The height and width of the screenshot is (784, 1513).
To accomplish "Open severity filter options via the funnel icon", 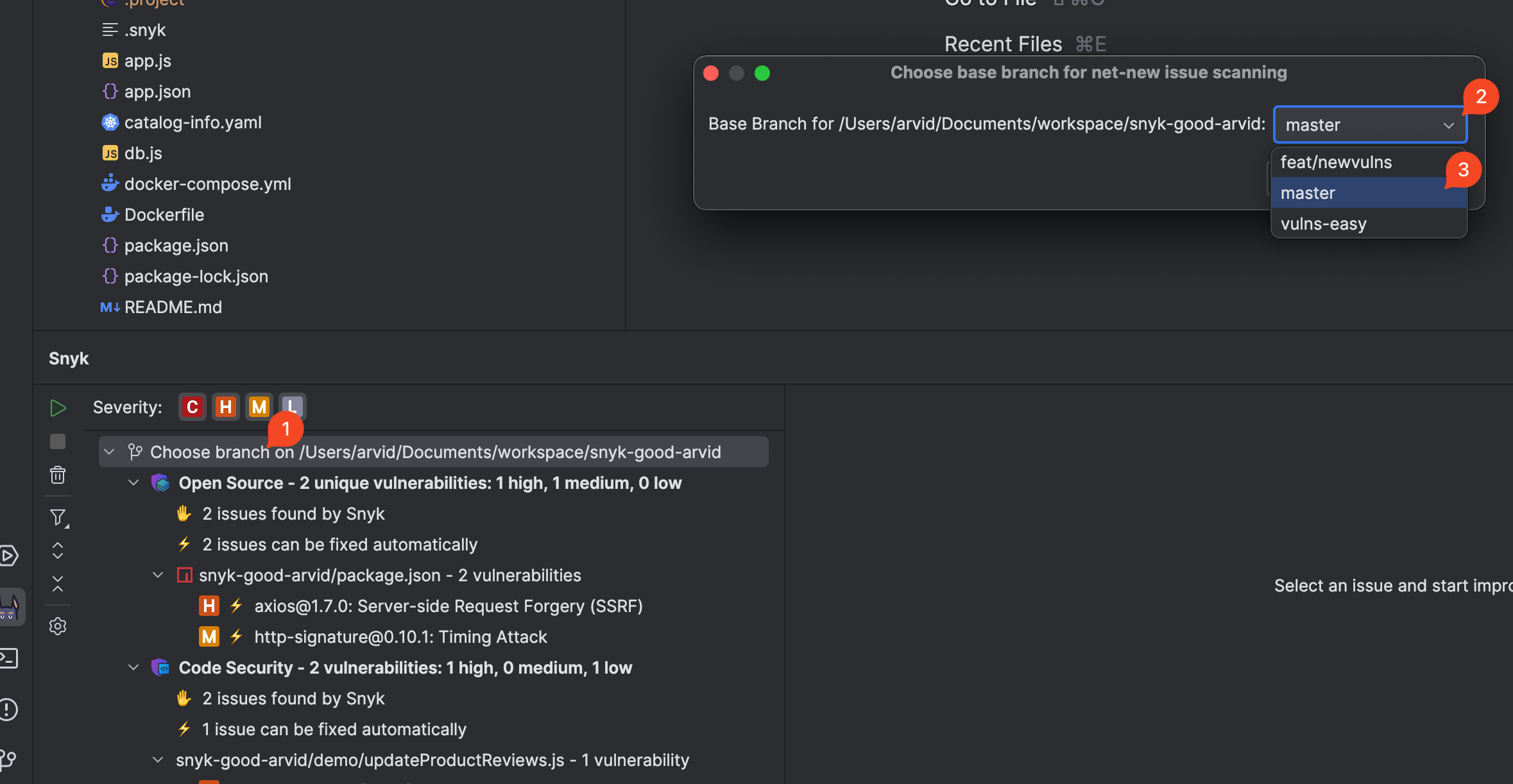I will point(58,517).
